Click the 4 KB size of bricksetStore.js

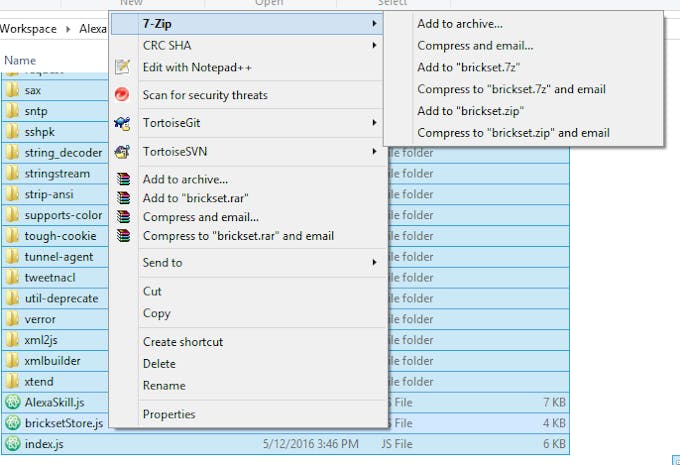coord(554,423)
